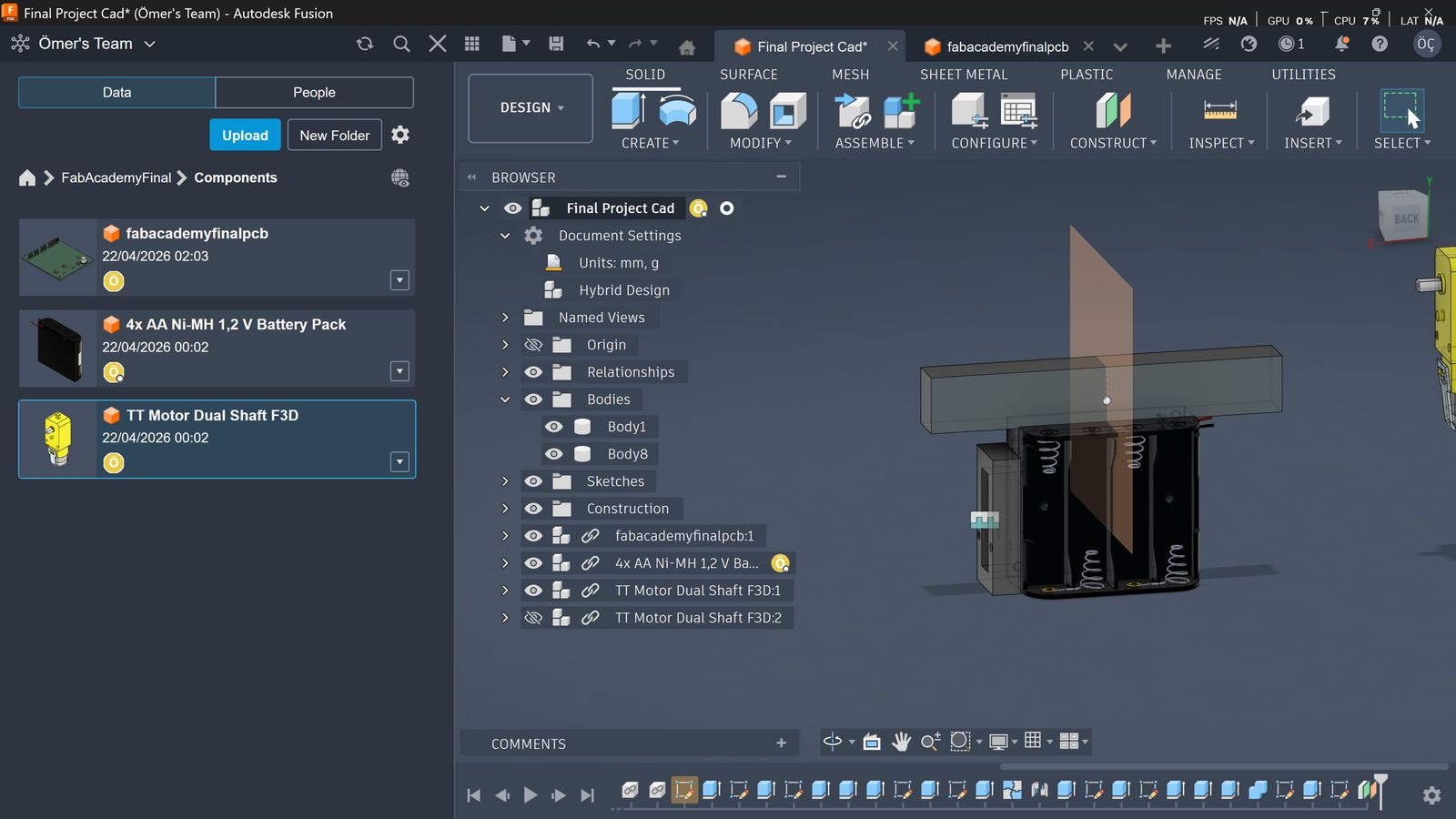This screenshot has height=819, width=1456.
Task: Open the ASSEMBLE dropdown menu
Action: click(x=875, y=143)
